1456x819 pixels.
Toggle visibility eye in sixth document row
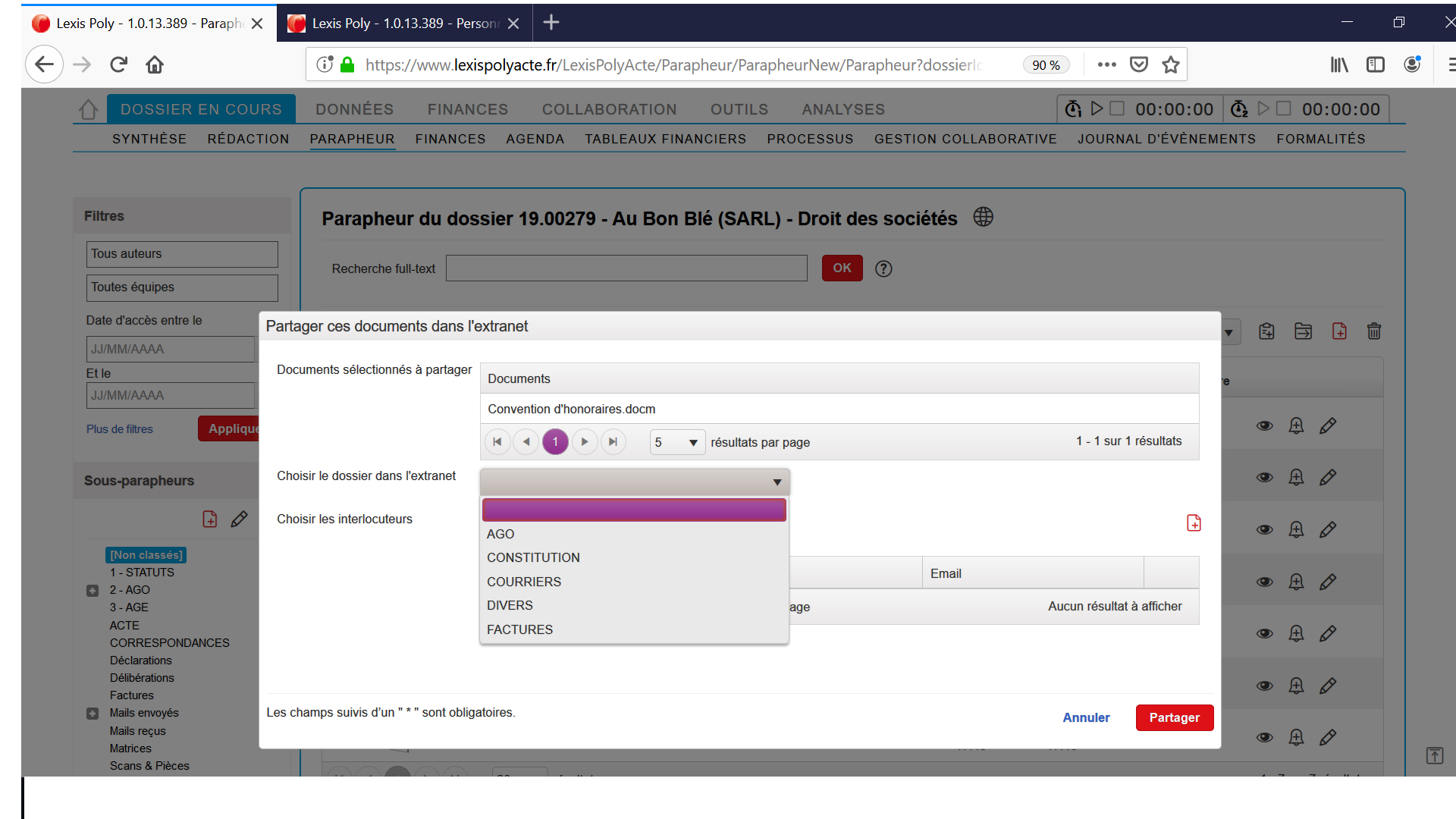tap(1265, 686)
